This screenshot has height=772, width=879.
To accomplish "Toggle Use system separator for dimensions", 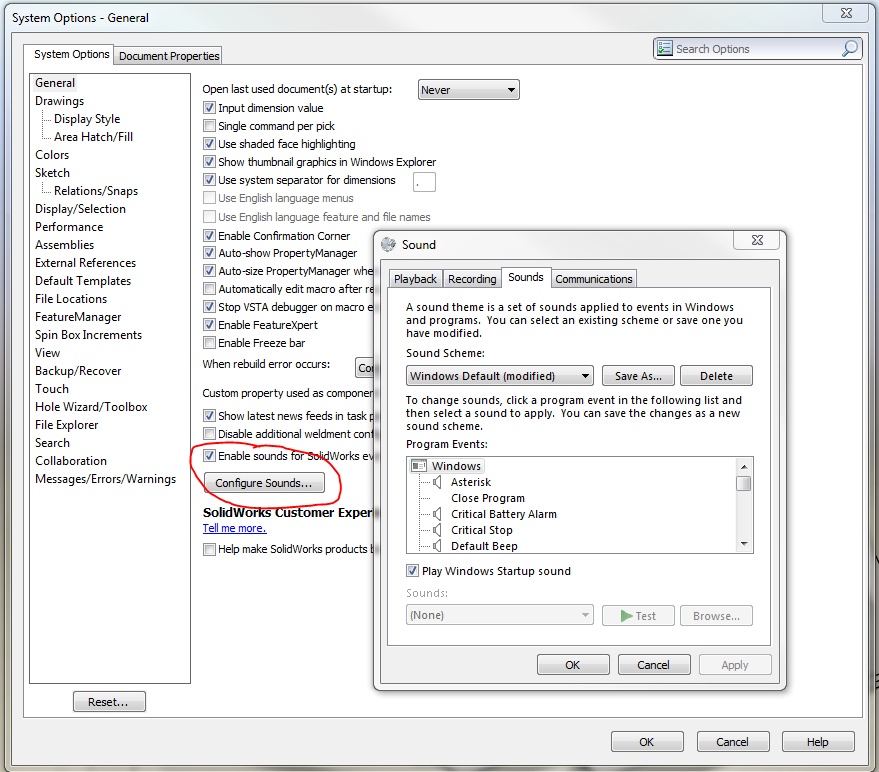I will point(209,179).
